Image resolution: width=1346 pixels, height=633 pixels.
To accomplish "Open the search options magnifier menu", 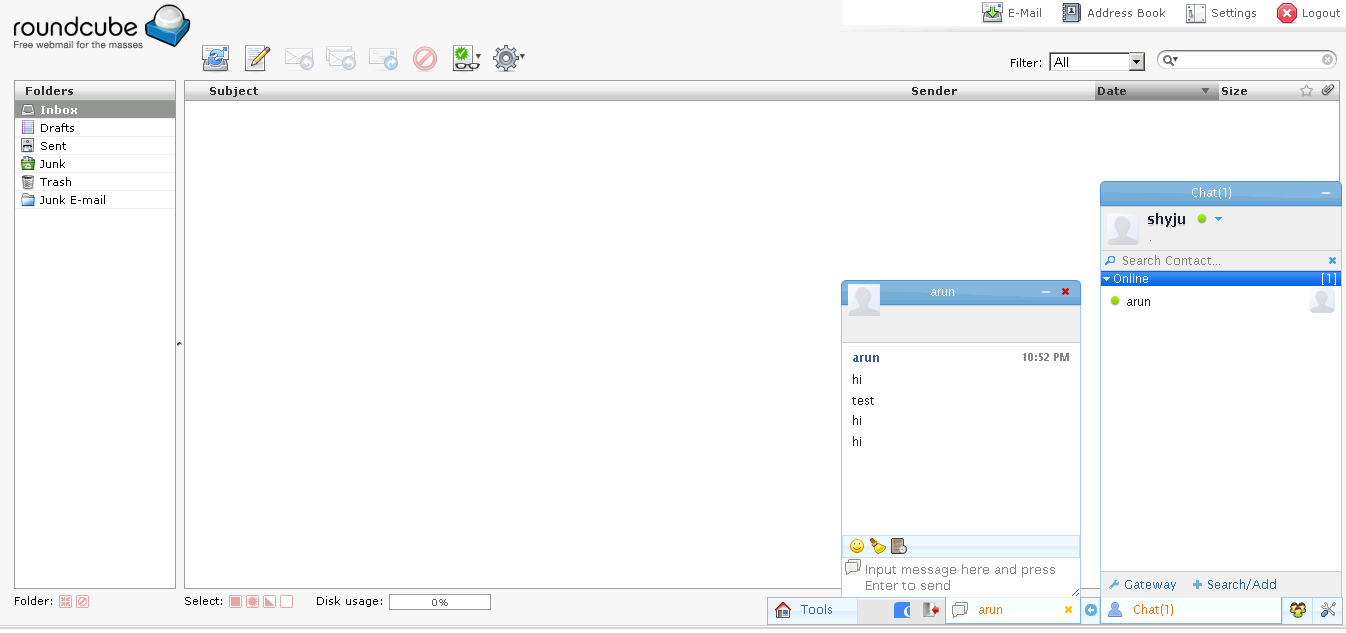I will [x=1170, y=60].
